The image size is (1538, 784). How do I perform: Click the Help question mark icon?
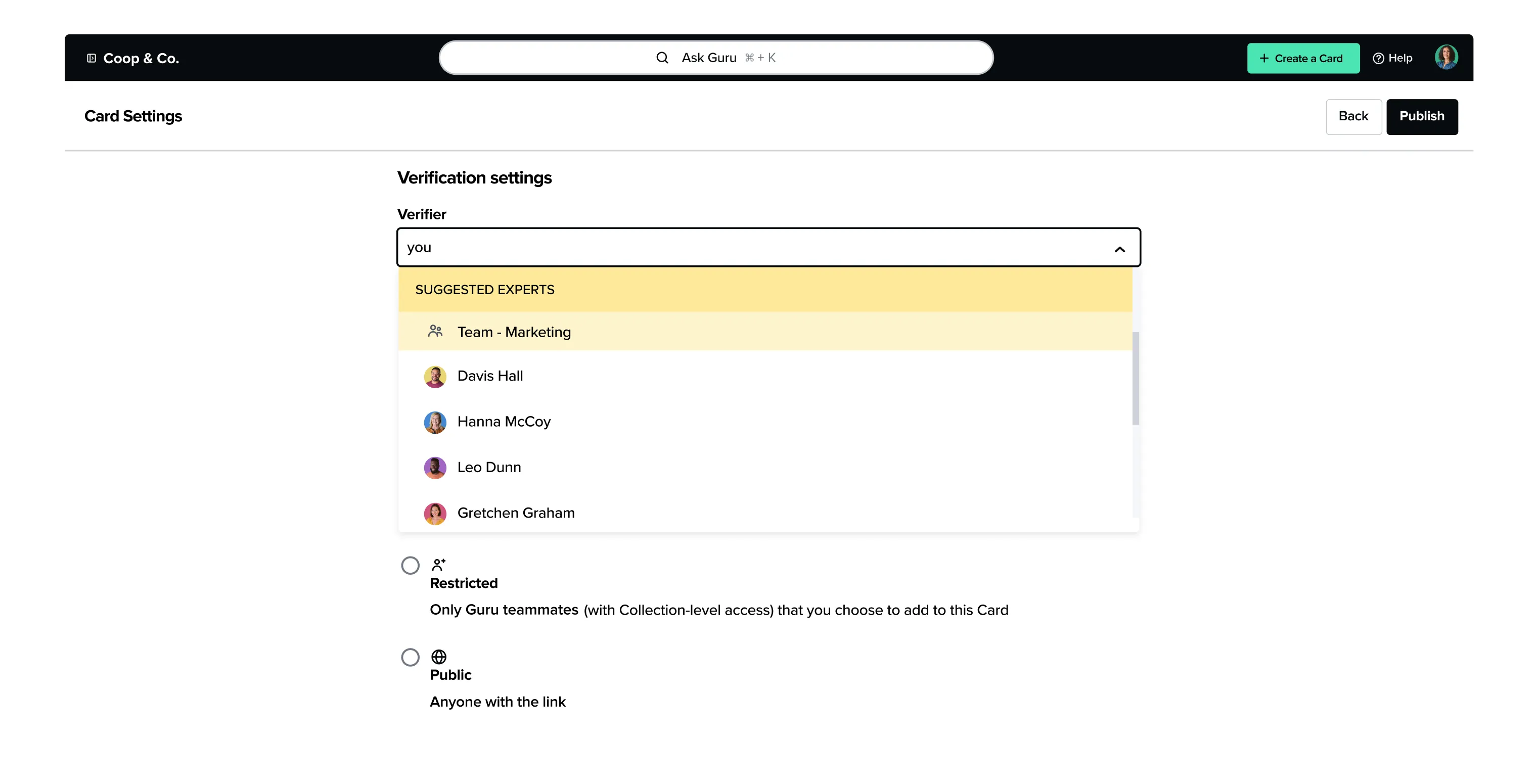pos(1378,59)
